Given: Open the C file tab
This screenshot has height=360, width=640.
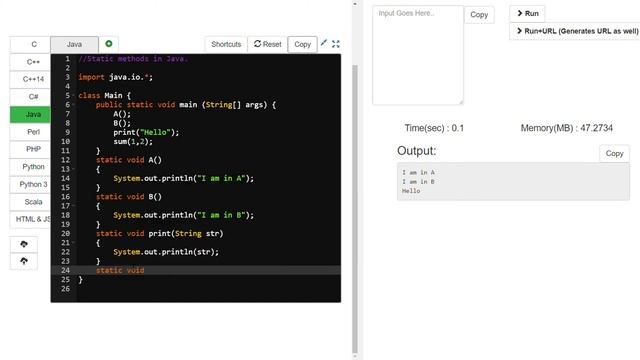Looking at the screenshot, I should (34, 44).
